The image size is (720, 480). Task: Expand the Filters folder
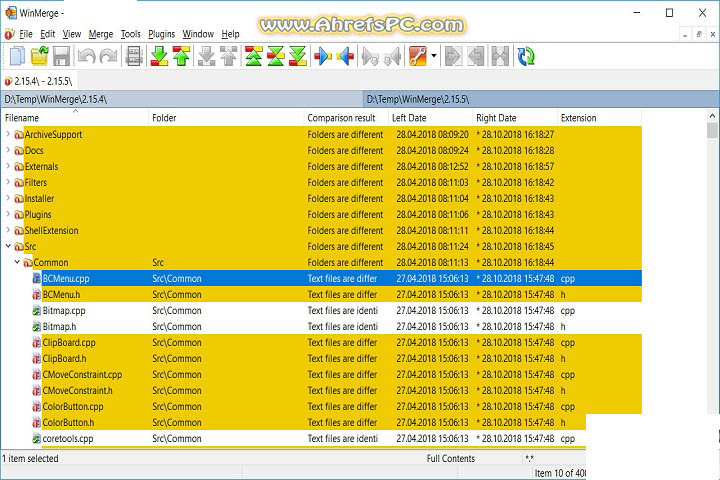pos(8,182)
